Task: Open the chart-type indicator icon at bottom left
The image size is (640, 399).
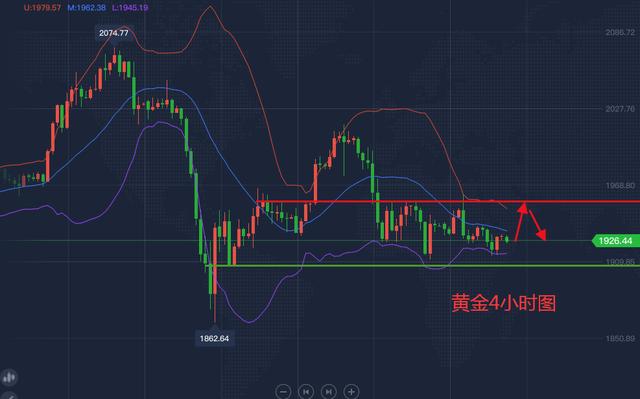Action: [x=9, y=377]
